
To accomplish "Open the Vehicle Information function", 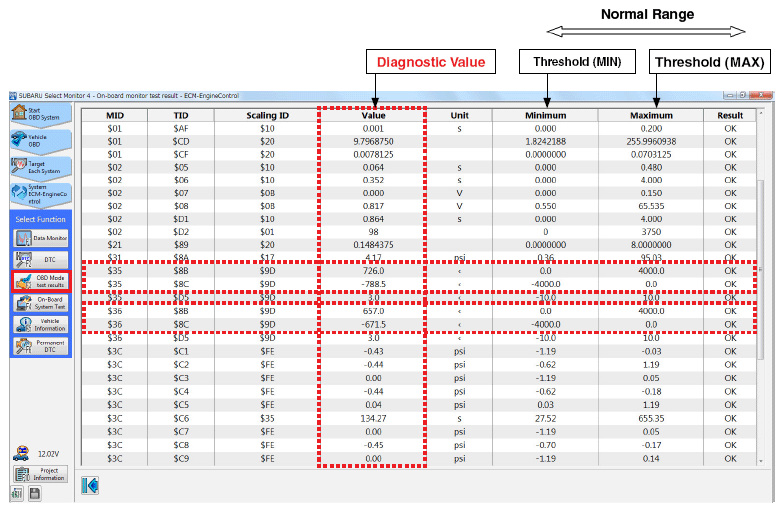I will tap(40, 325).
